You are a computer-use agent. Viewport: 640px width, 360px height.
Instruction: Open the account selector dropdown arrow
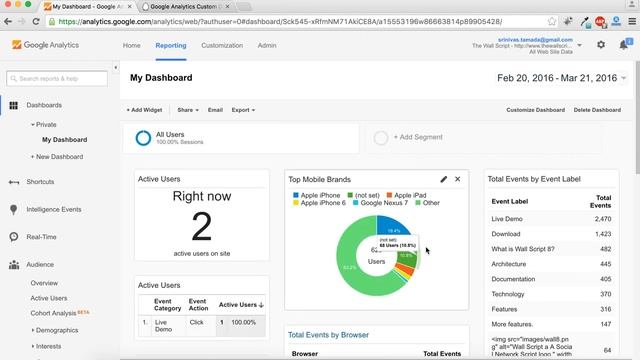click(x=579, y=45)
